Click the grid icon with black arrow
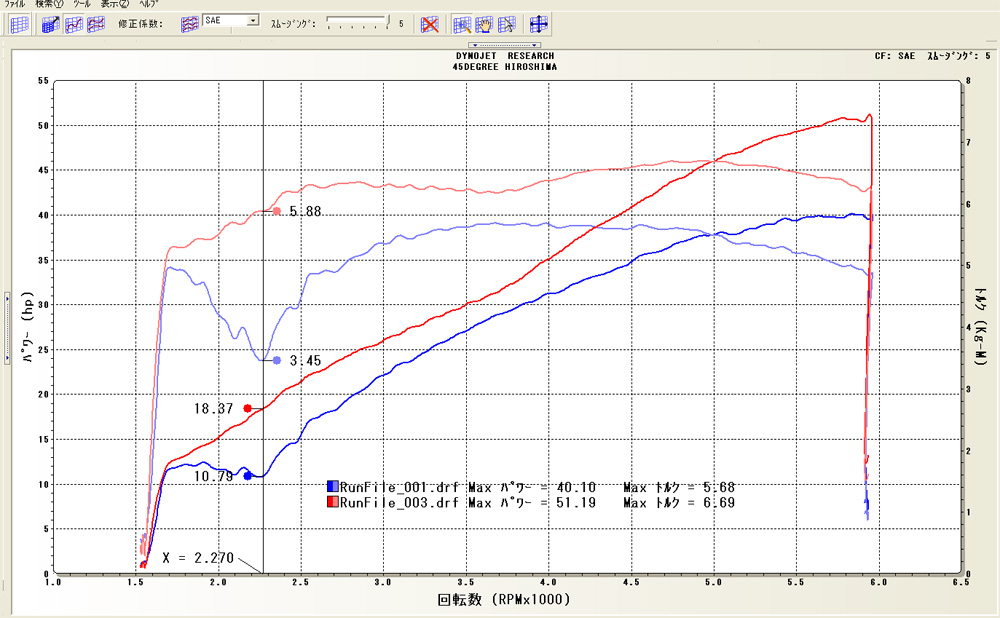Image resolution: width=1000 pixels, height=618 pixels. tap(53, 24)
